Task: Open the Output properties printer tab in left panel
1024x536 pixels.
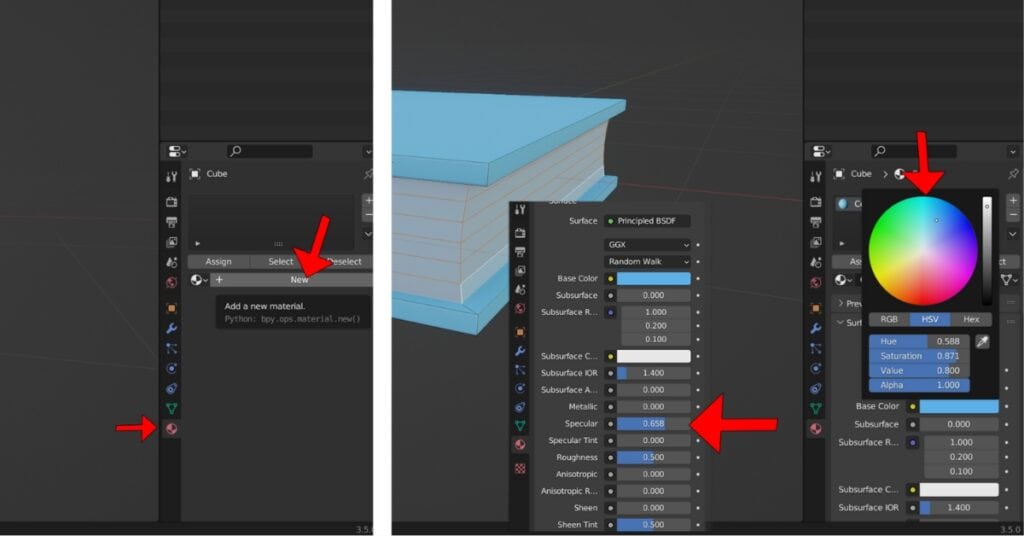Action: coord(171,222)
